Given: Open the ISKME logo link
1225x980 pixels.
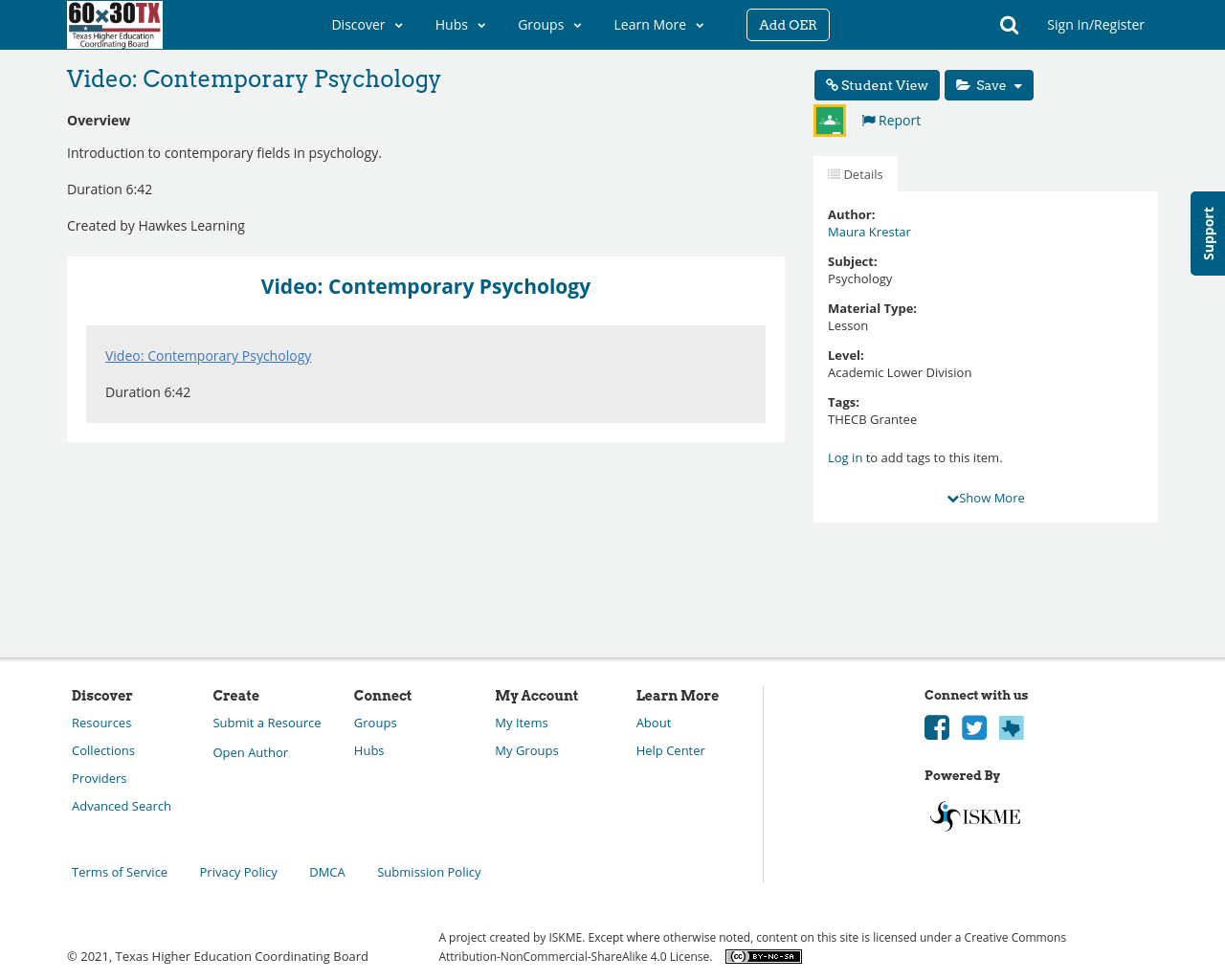Looking at the screenshot, I should point(975,816).
